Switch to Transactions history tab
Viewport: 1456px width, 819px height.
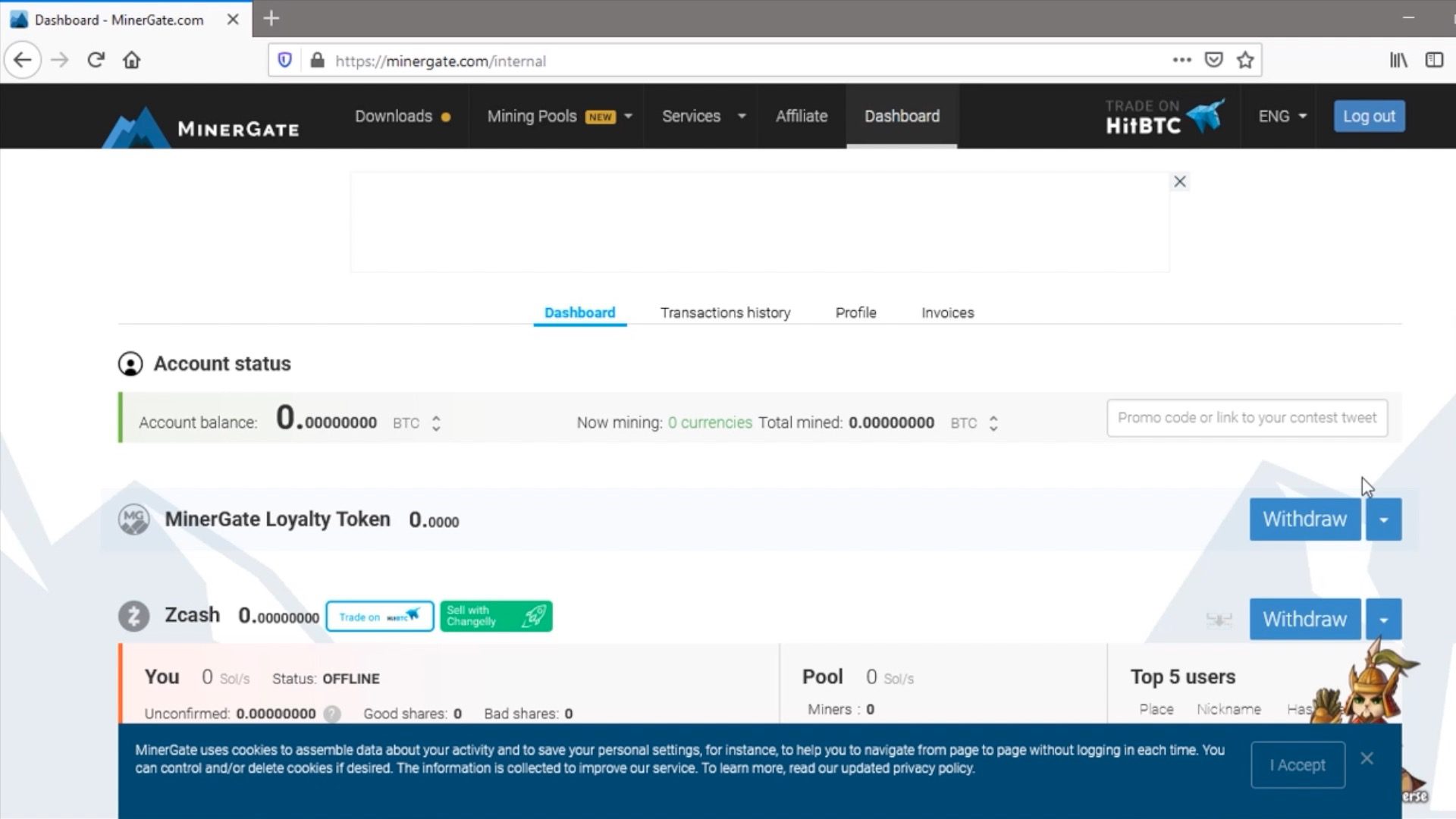[725, 312]
